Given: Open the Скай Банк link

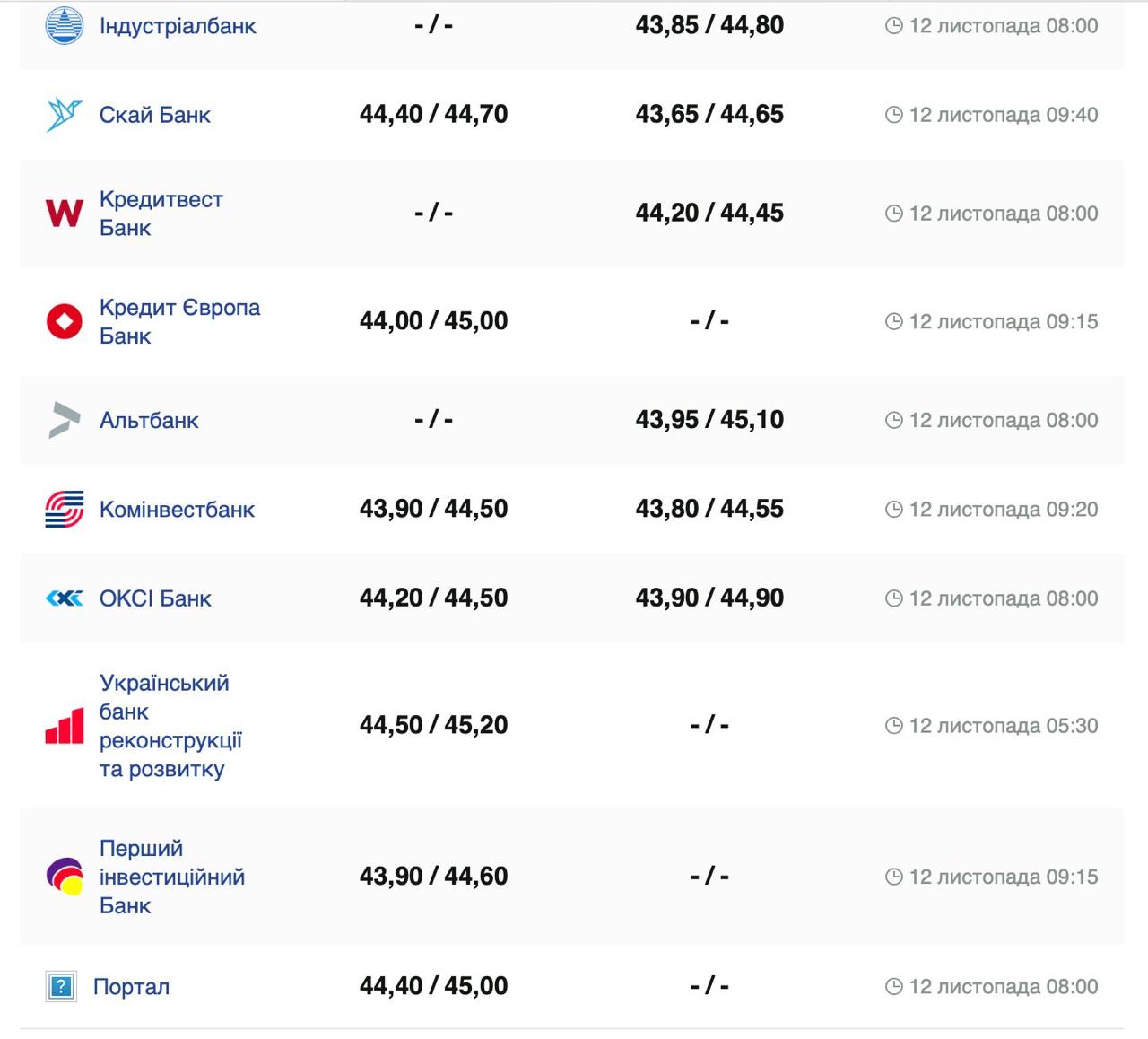Looking at the screenshot, I should [x=155, y=115].
